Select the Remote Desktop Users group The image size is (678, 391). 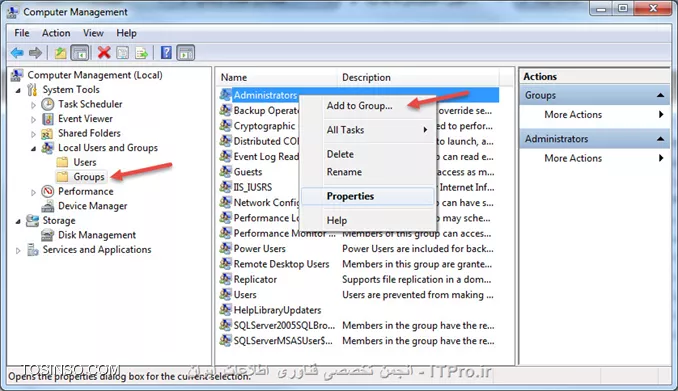(281, 264)
